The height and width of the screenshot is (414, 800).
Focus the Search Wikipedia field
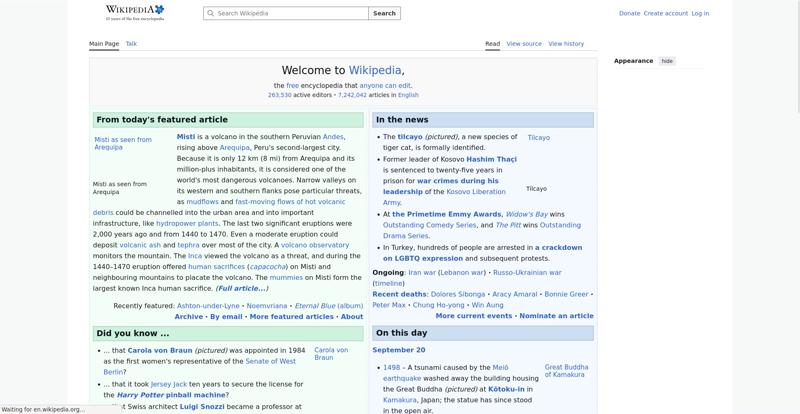point(286,13)
